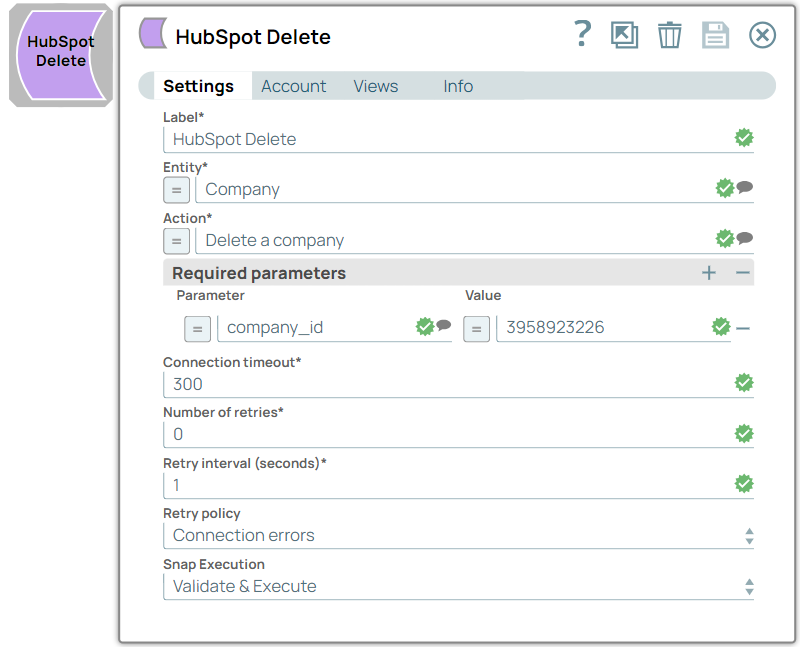Open the Snap Execution dropdown
Screen dimensions: 800x647
pyautogui.click(x=458, y=586)
